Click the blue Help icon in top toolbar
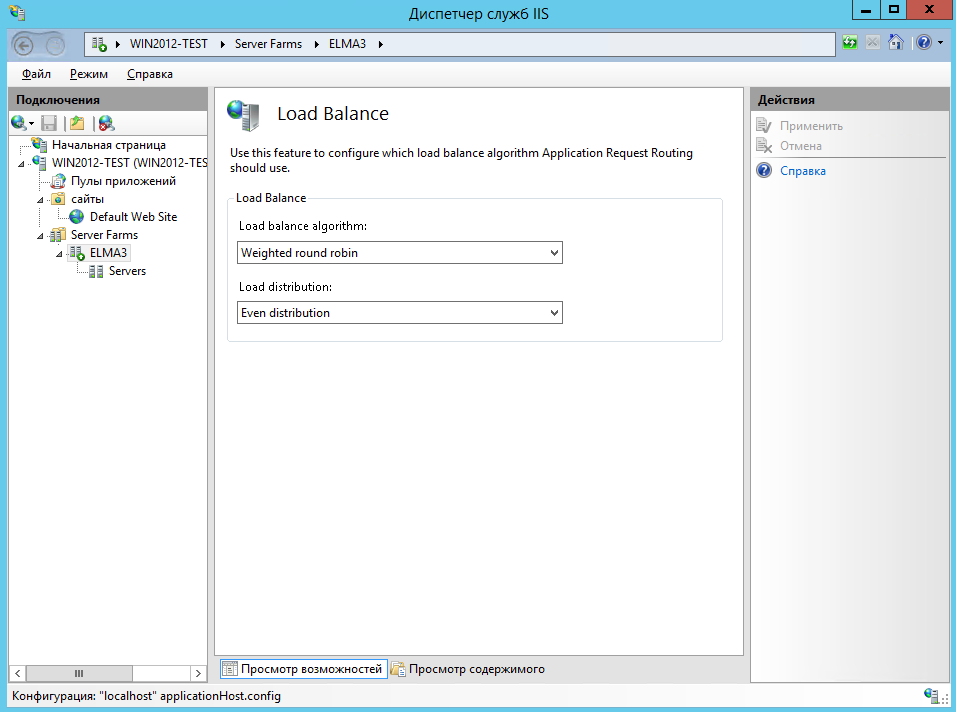The width and height of the screenshot is (956, 712). click(922, 43)
